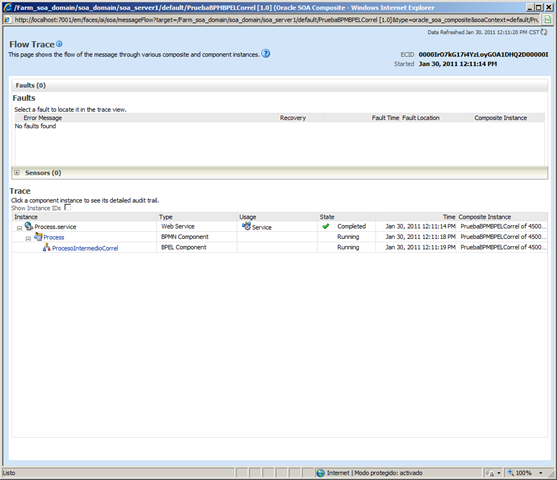The width and height of the screenshot is (557, 480).
Task: Open the Process component link
Action: [x=54, y=237]
